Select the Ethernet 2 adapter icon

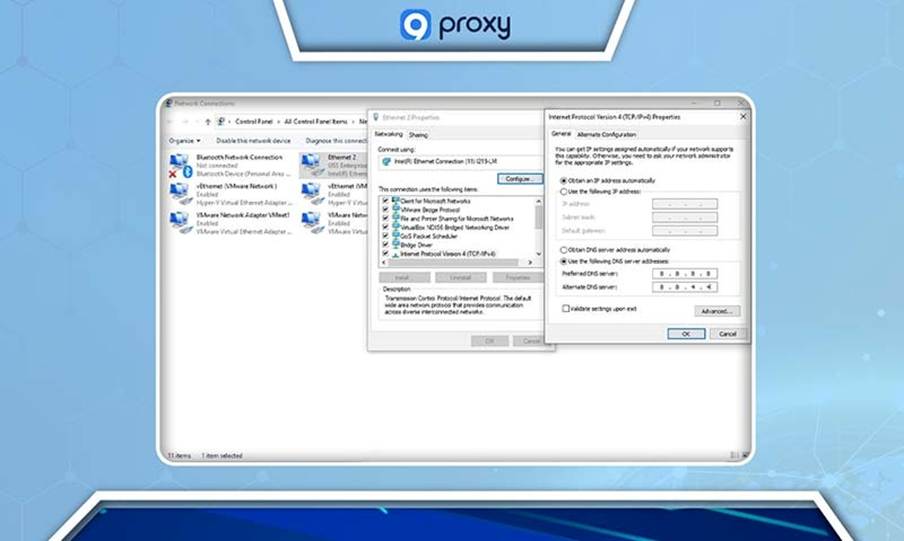tap(312, 165)
